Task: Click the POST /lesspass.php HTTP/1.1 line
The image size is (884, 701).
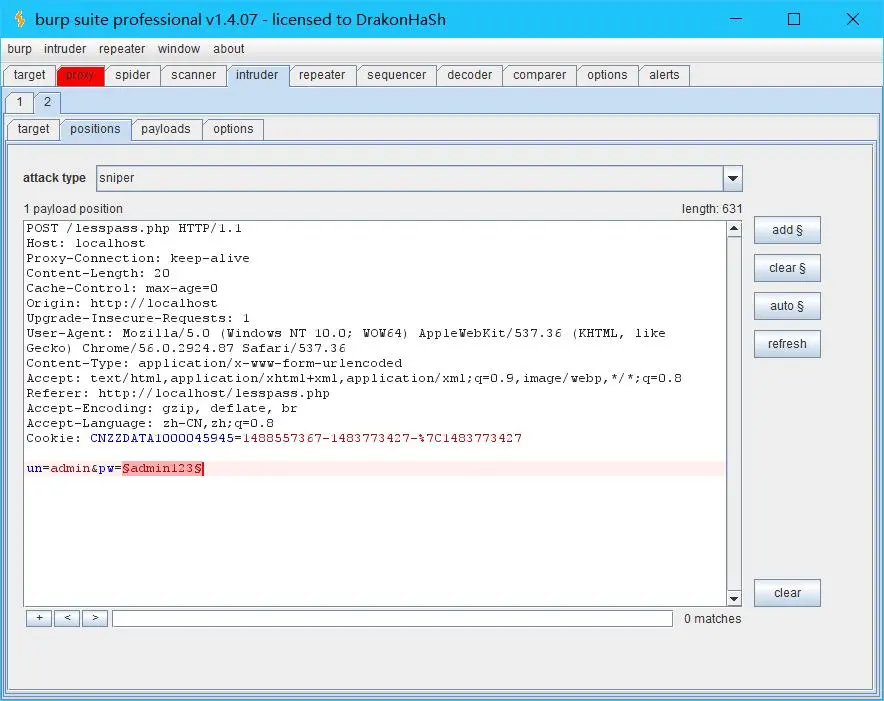Action: point(134,228)
